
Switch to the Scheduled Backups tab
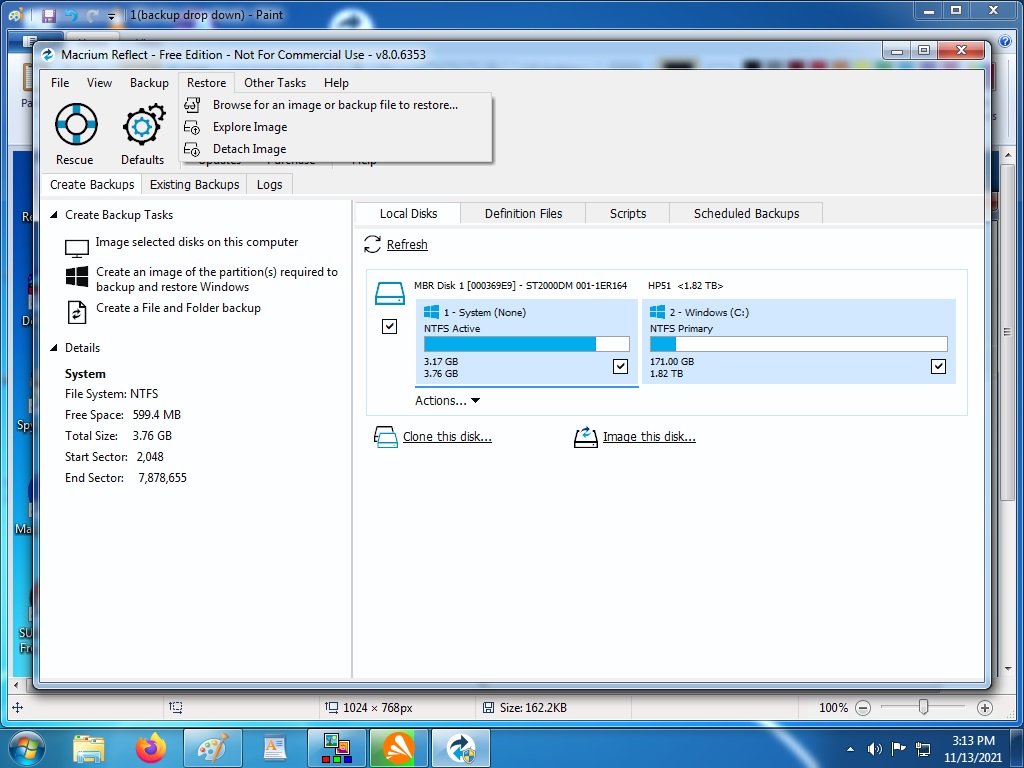[x=746, y=214]
